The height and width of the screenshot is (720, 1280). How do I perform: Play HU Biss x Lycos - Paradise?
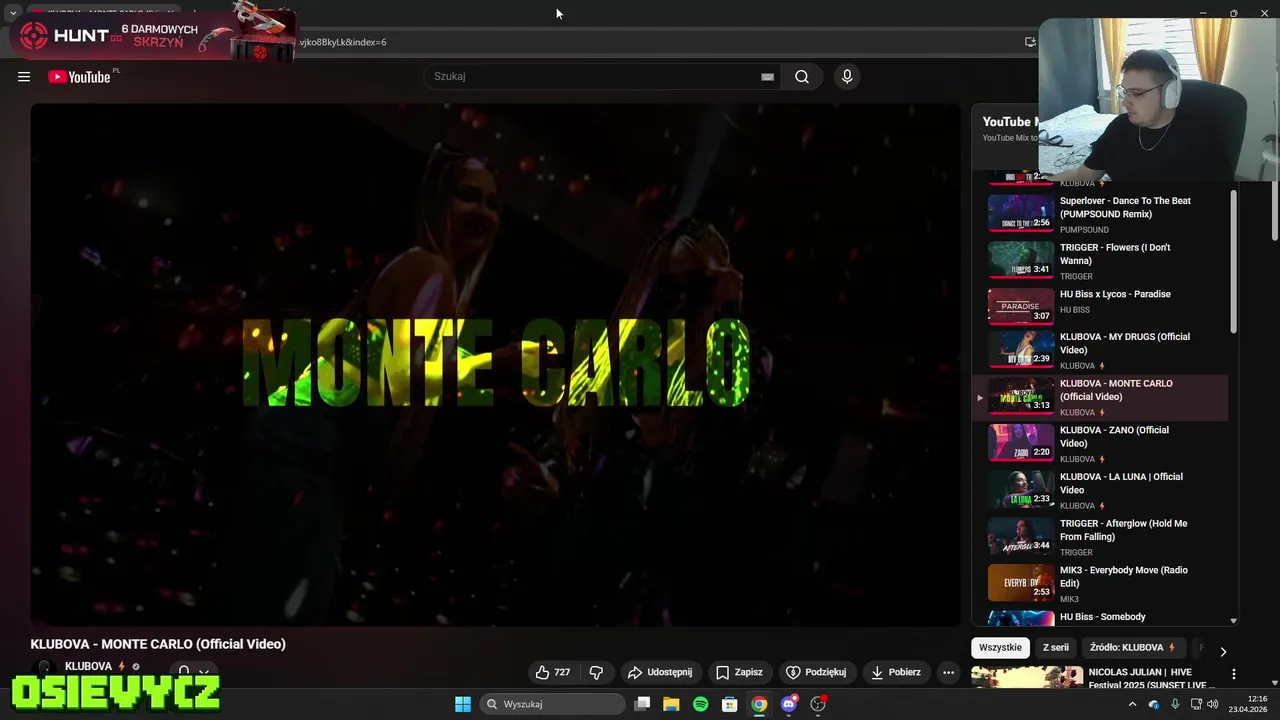1100,307
